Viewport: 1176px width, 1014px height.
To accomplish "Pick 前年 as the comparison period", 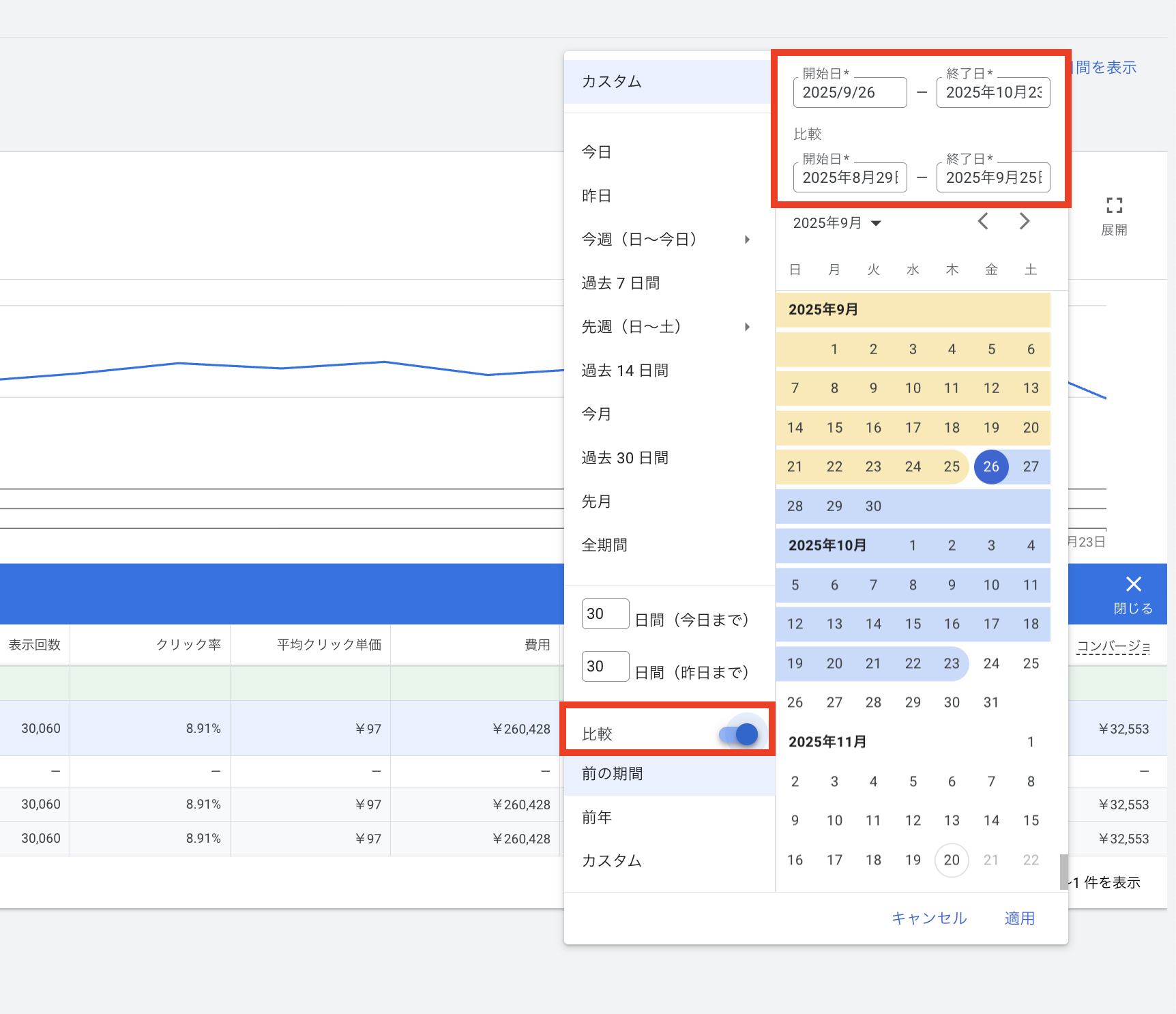I will point(596,817).
